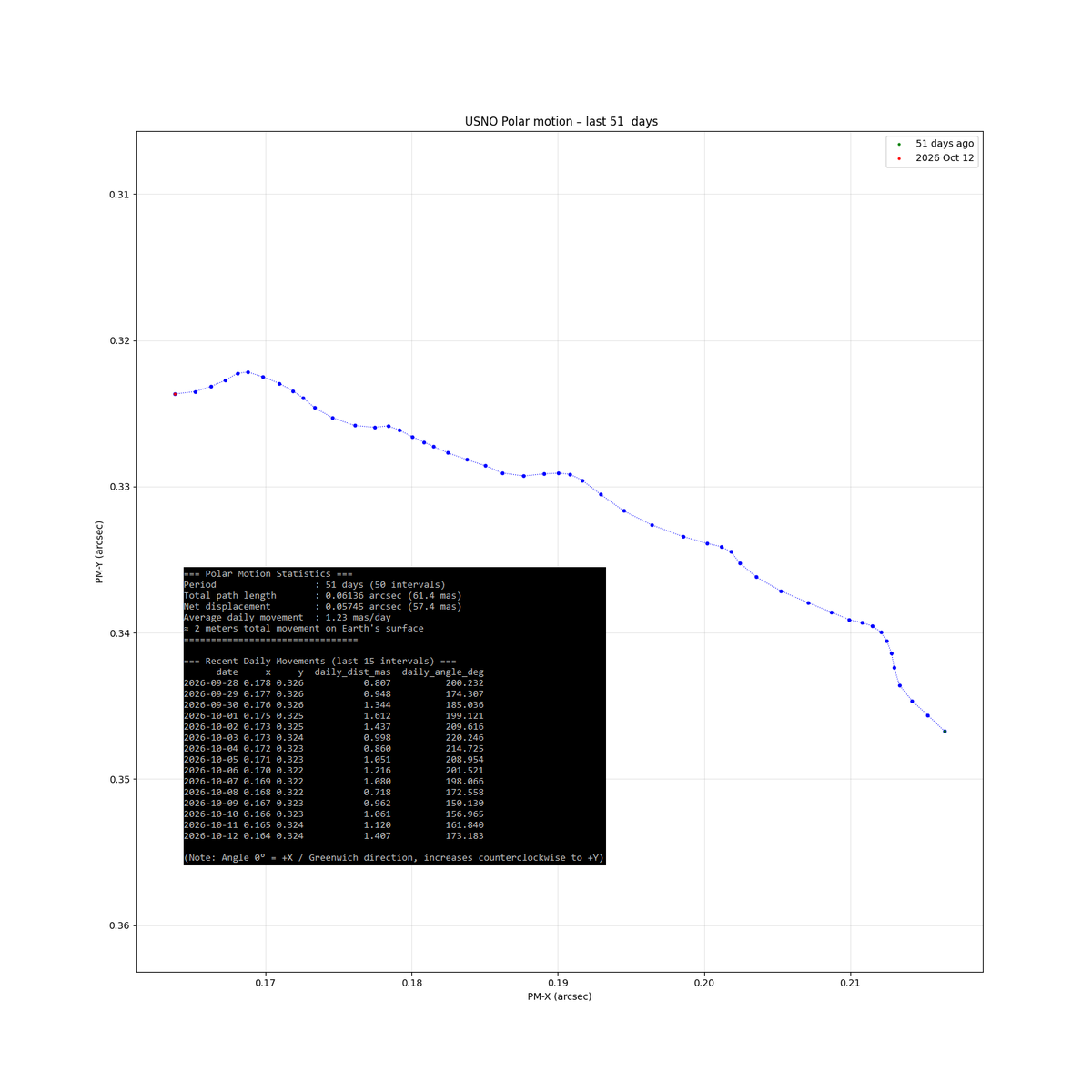Click the red marker icon in the legend
This screenshot has height=1092, width=1092.
point(899,158)
